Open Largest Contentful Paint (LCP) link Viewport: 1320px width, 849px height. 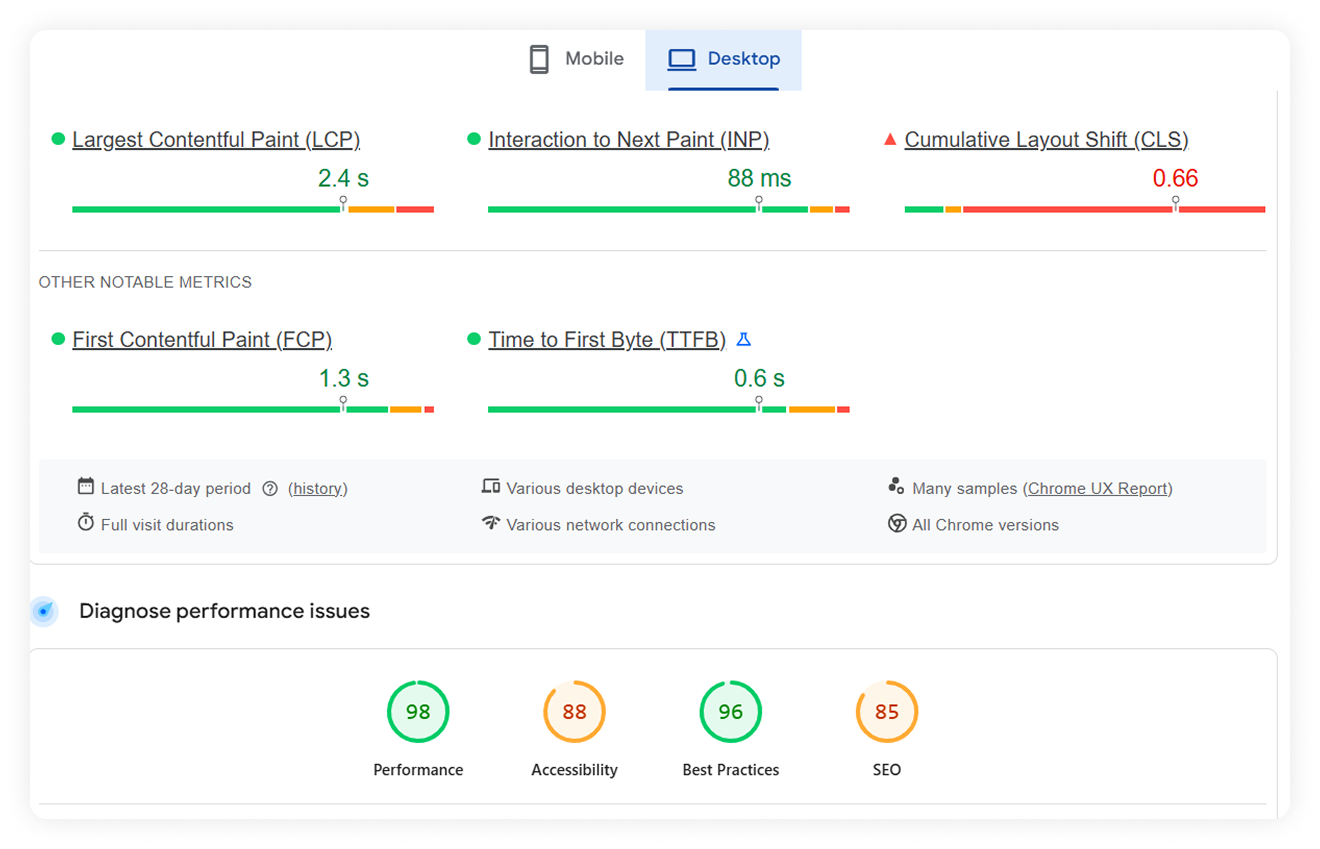tap(216, 140)
